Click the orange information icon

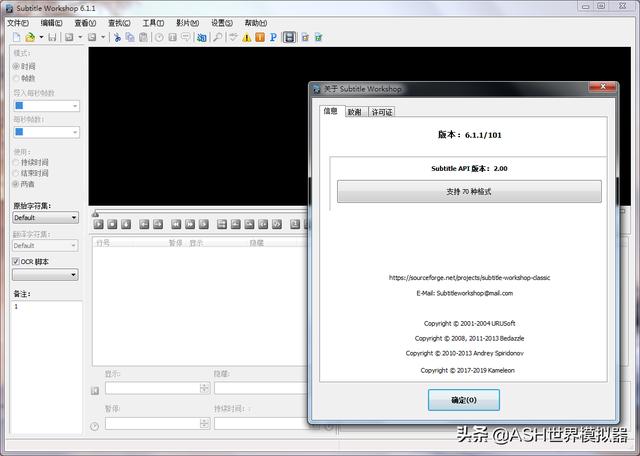tap(260, 38)
